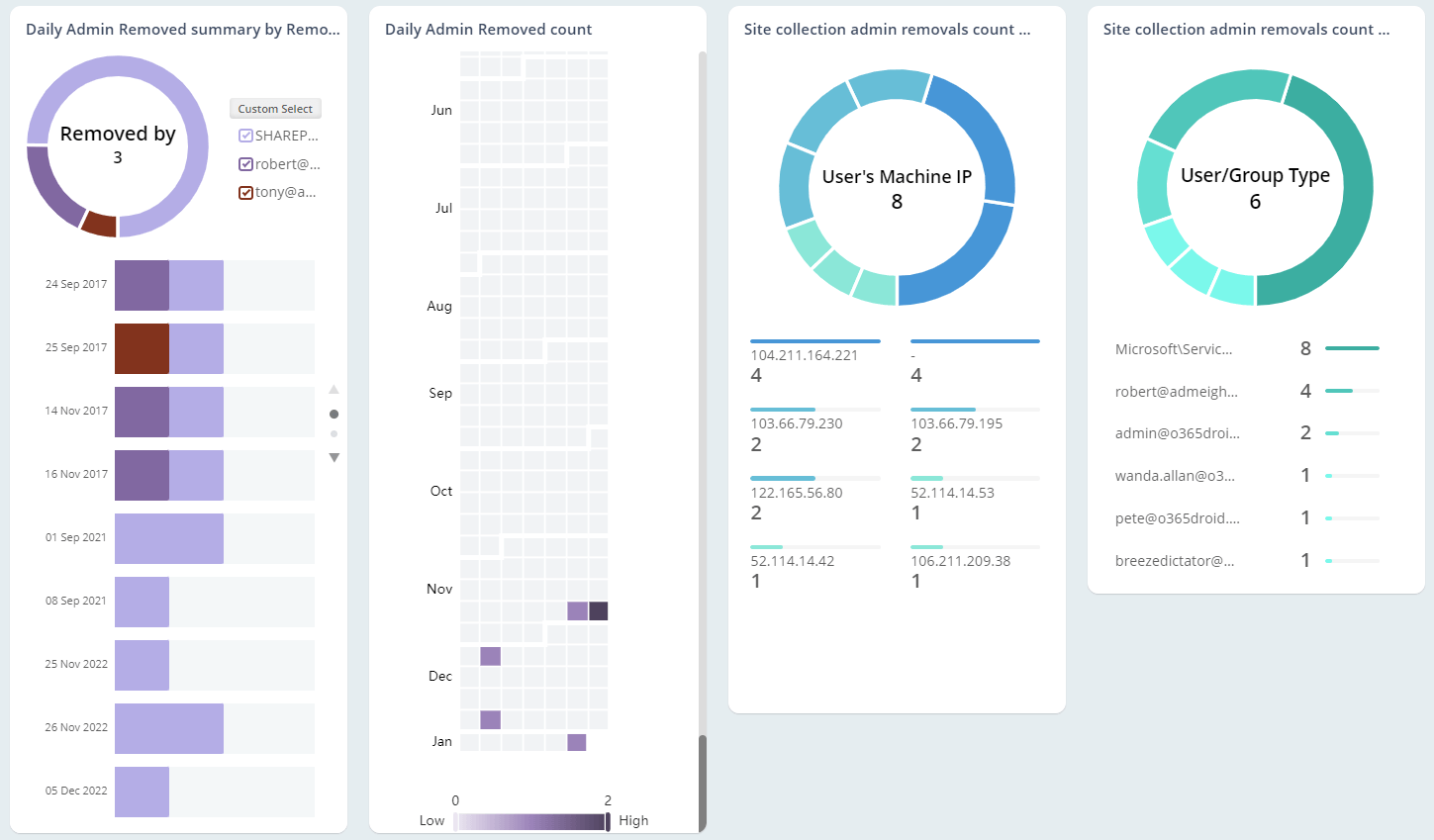1434x840 pixels.
Task: Select the robert@admeigh... user entry
Action: pyautogui.click(x=1176, y=392)
